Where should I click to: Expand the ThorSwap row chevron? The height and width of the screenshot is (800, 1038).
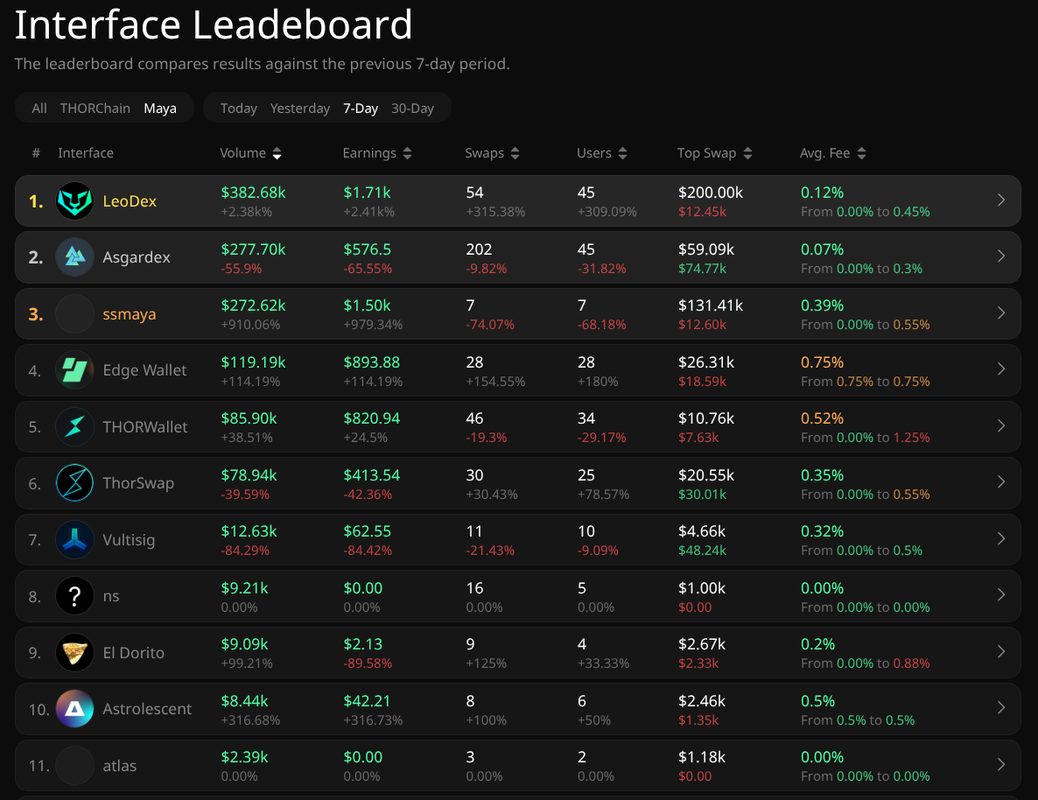tap(1001, 482)
